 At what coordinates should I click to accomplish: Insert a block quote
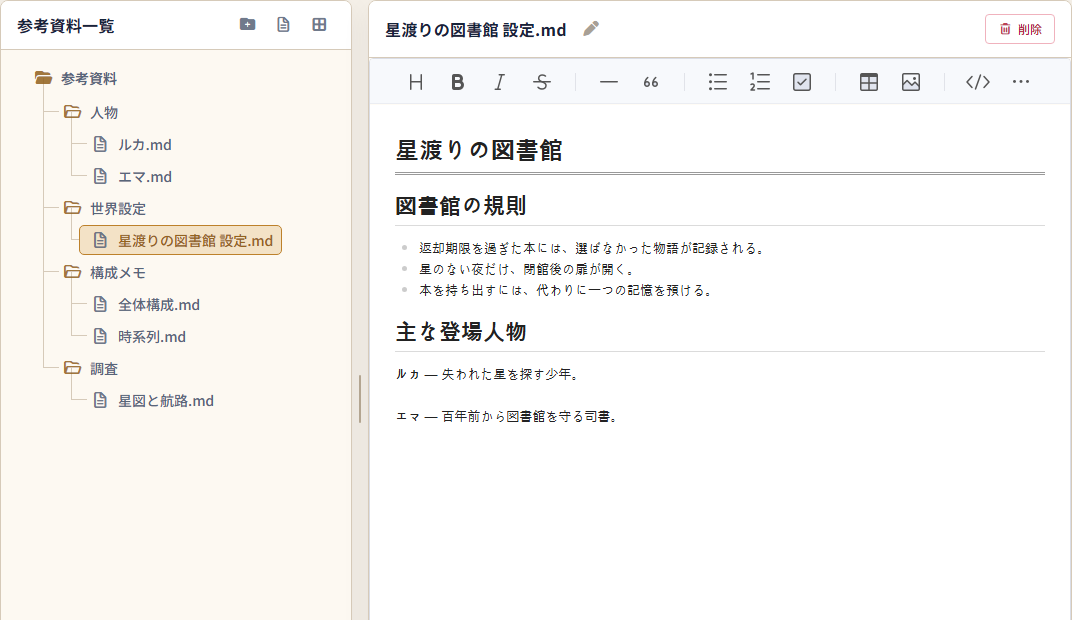pyautogui.click(x=650, y=82)
